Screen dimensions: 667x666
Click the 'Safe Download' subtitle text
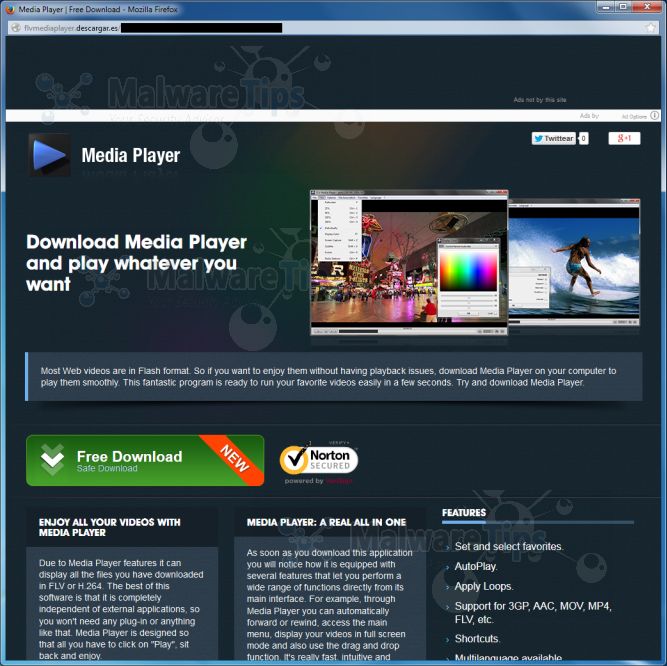coord(107,468)
